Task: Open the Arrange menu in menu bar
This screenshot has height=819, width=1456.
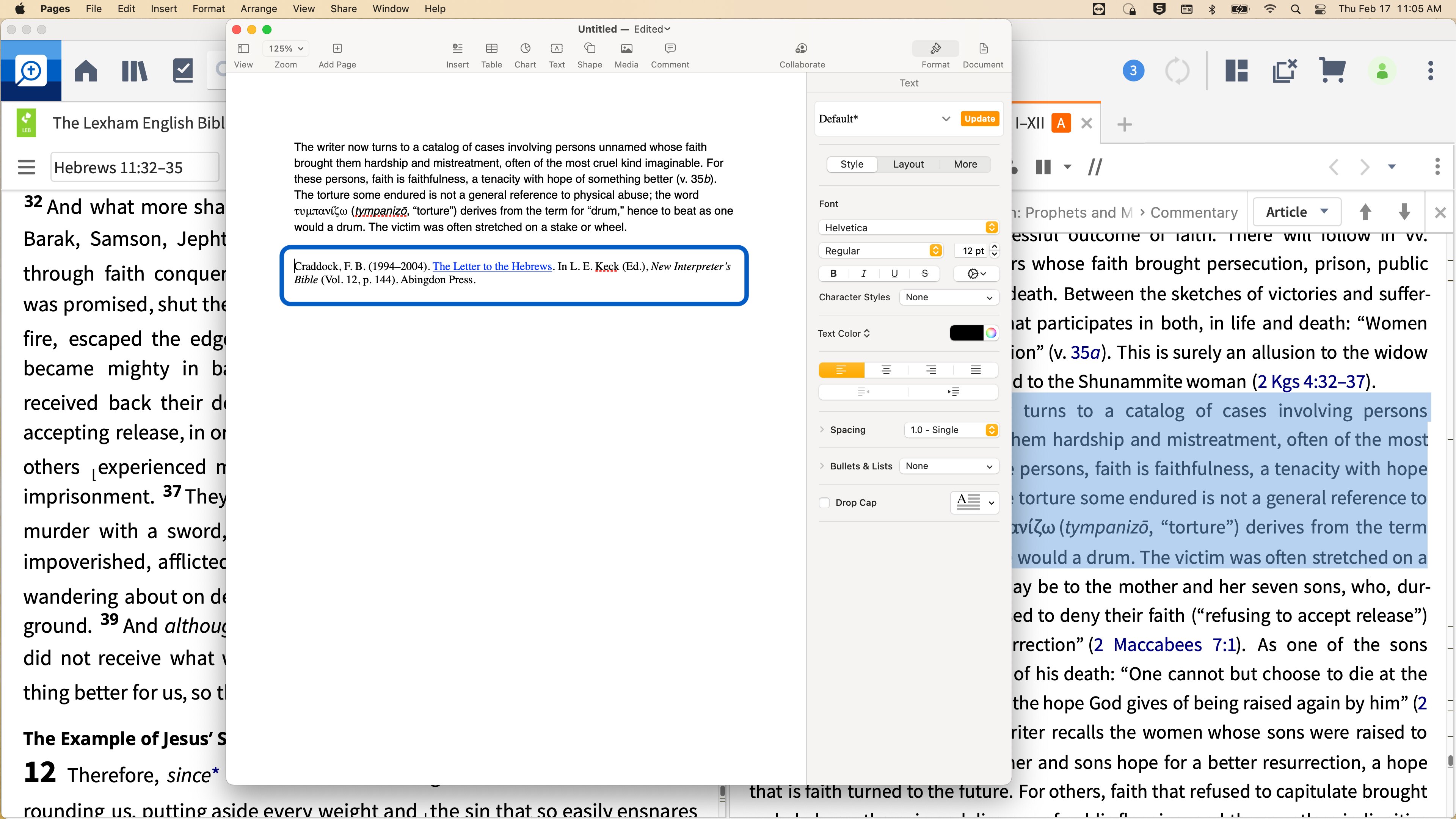Action: tap(258, 9)
